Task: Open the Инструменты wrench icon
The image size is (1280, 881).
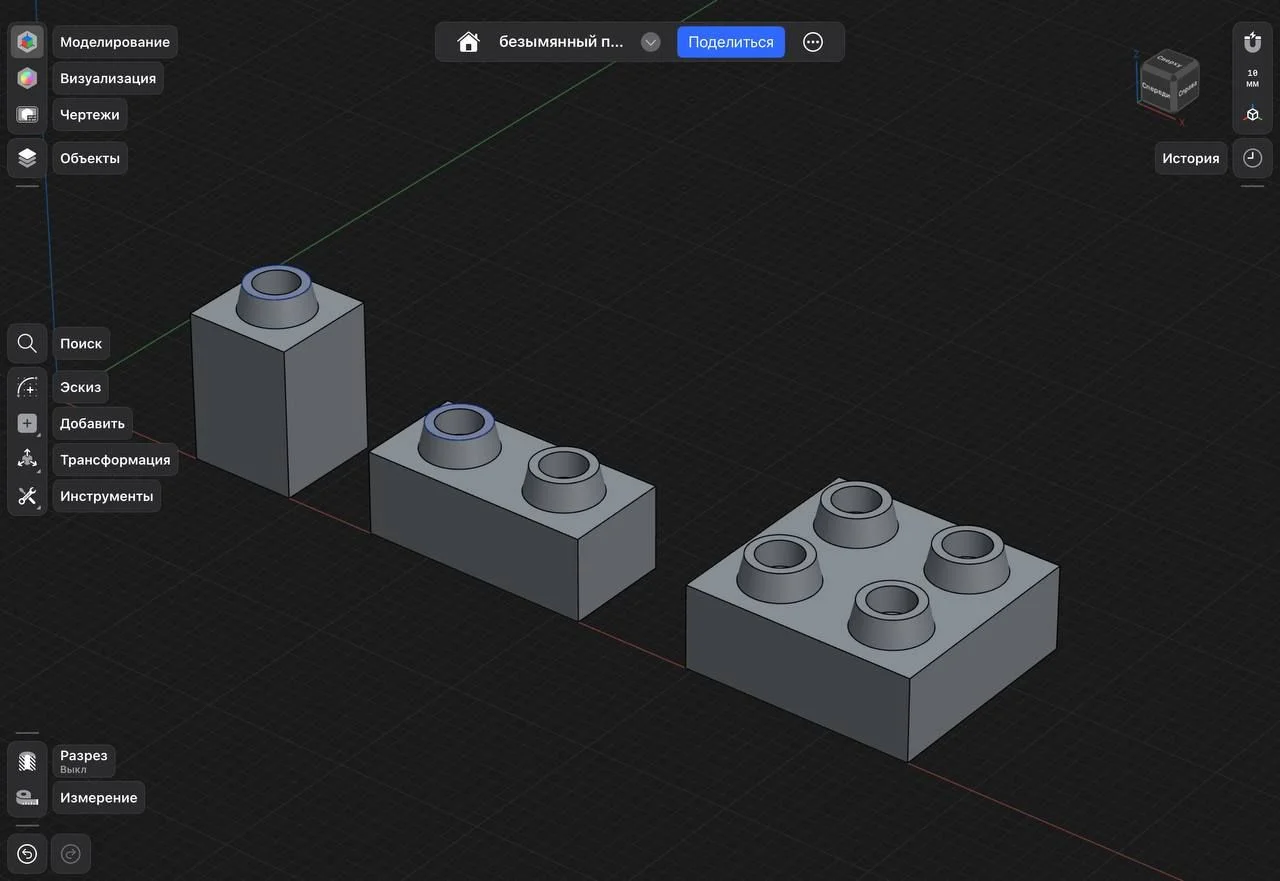Action: (27, 495)
